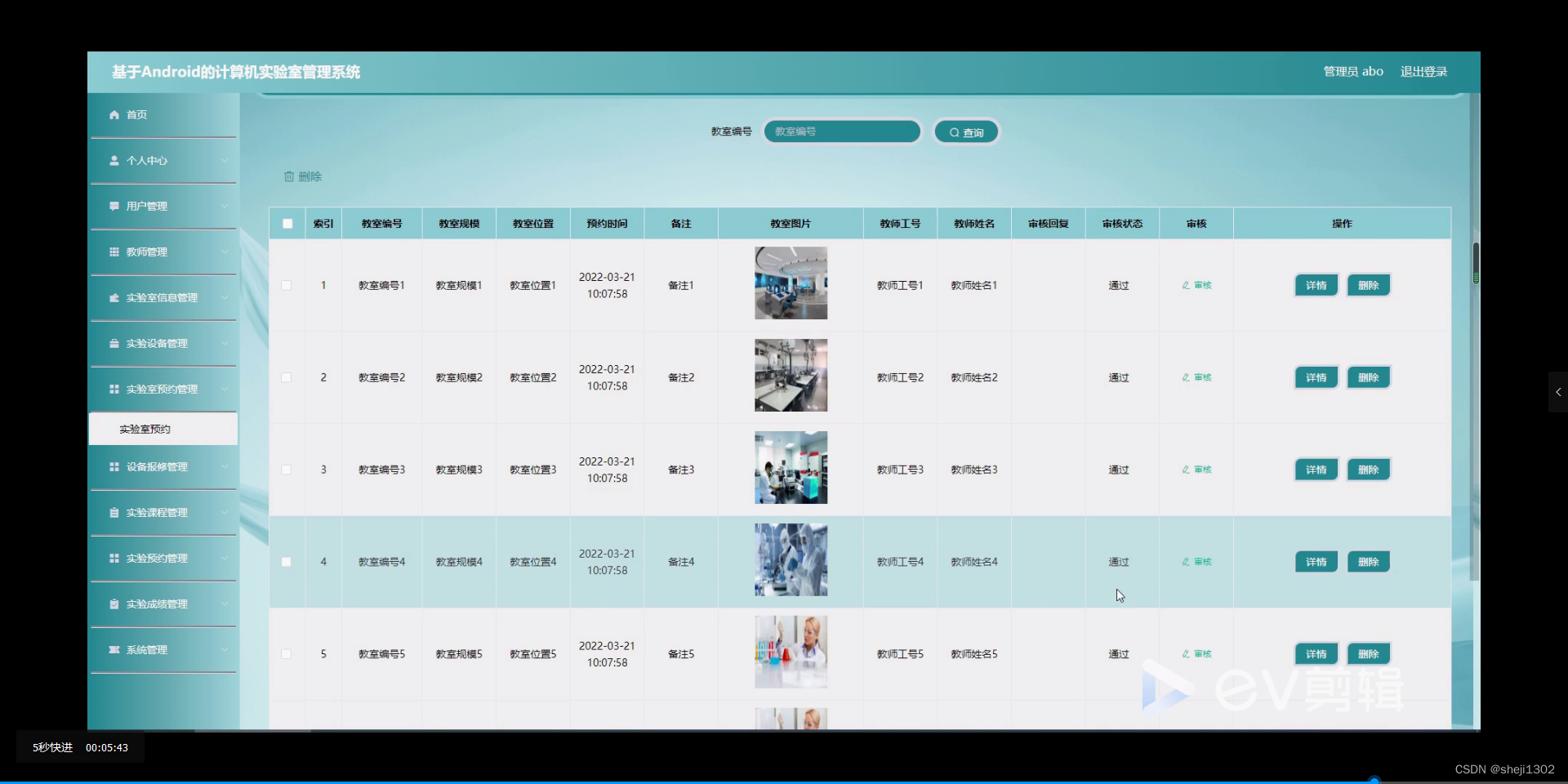Collapse the 实验室预约管理 menu chevron
Viewport: 1568px width, 784px height.
click(x=225, y=389)
